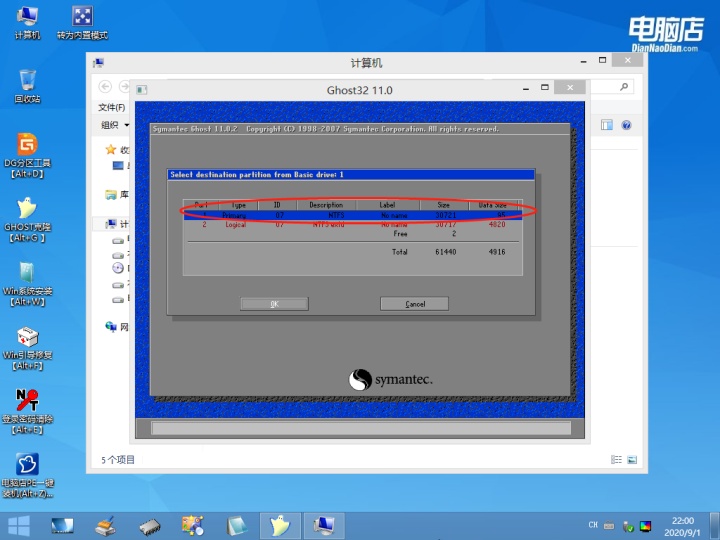Click the Label column header
Viewport: 720px width, 540px height.
(x=387, y=205)
